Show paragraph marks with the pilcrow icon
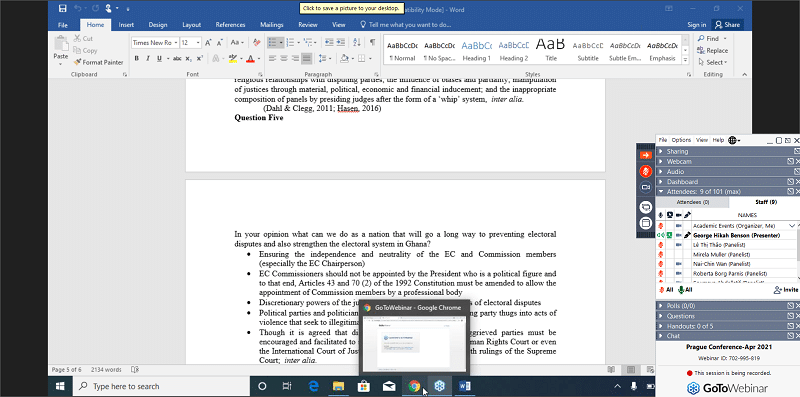The image size is (800, 397). click(372, 42)
